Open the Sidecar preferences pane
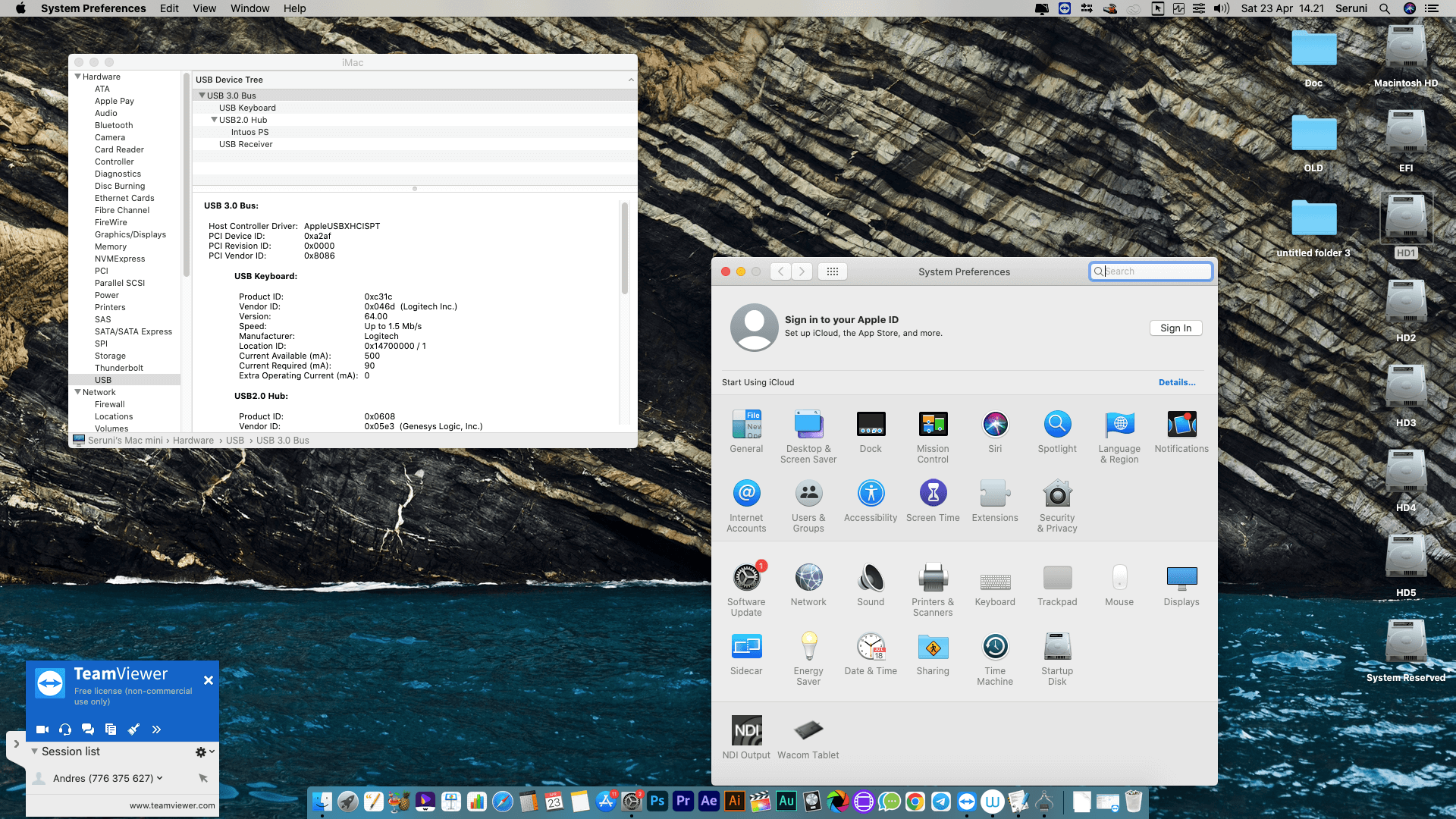 click(746, 654)
